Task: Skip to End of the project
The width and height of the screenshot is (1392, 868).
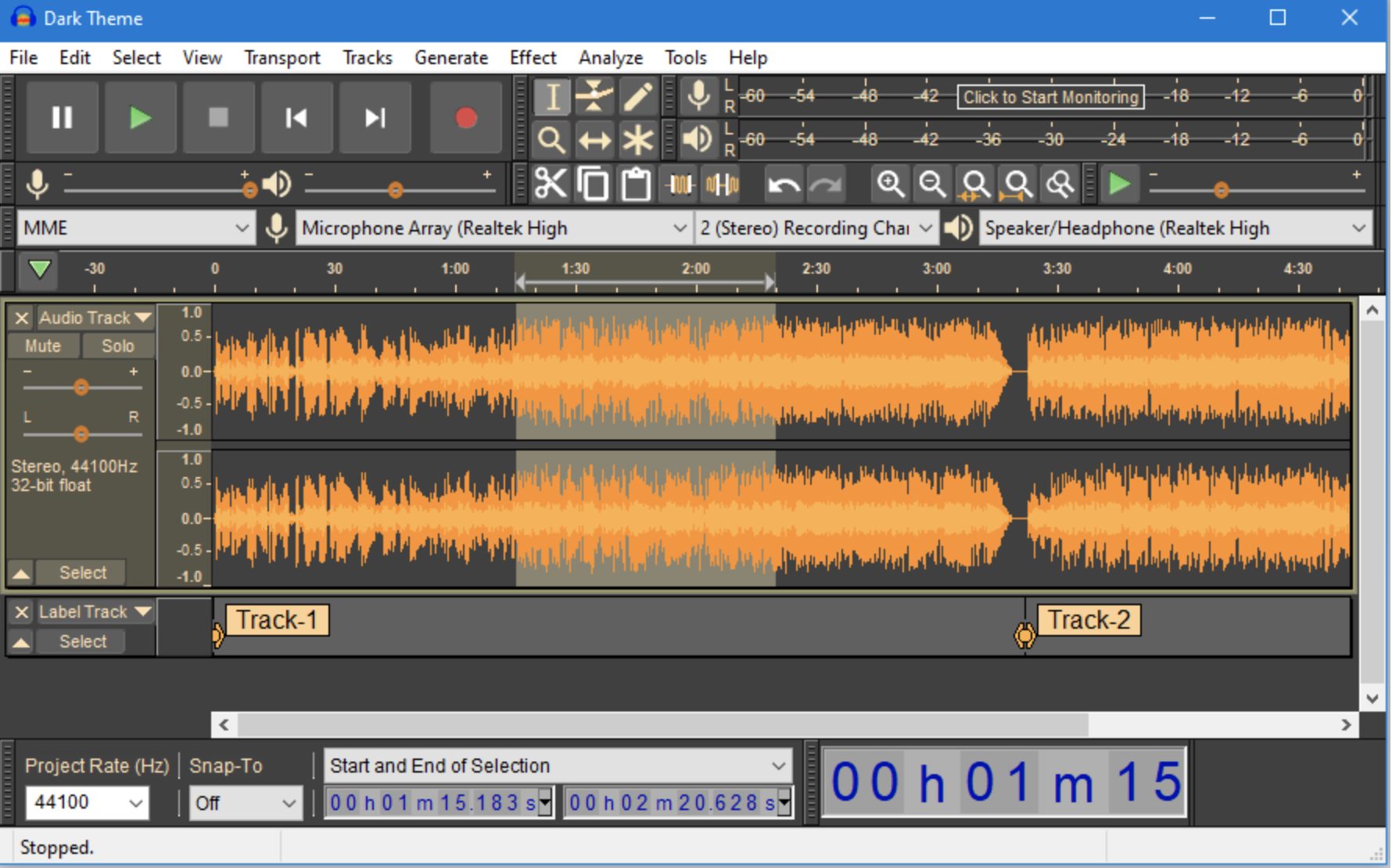Action: click(375, 117)
